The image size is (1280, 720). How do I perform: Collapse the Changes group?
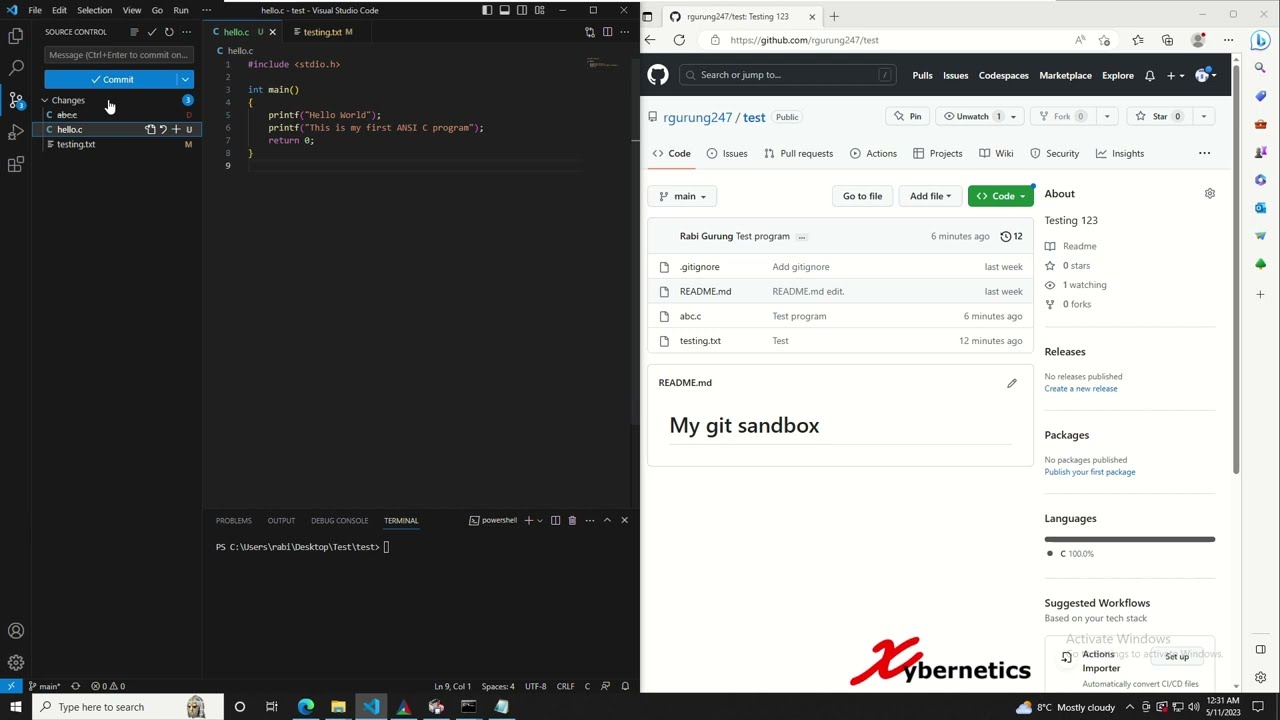[x=45, y=100]
